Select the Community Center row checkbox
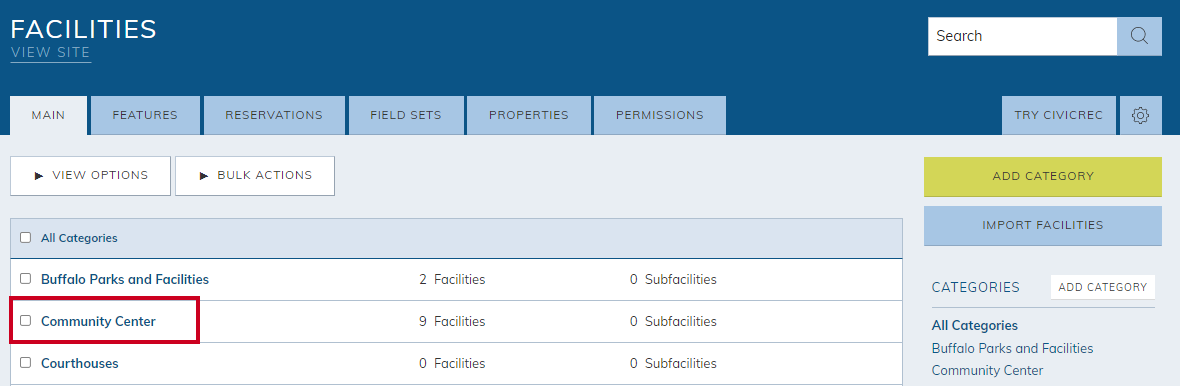The width and height of the screenshot is (1180, 386). tap(26, 321)
